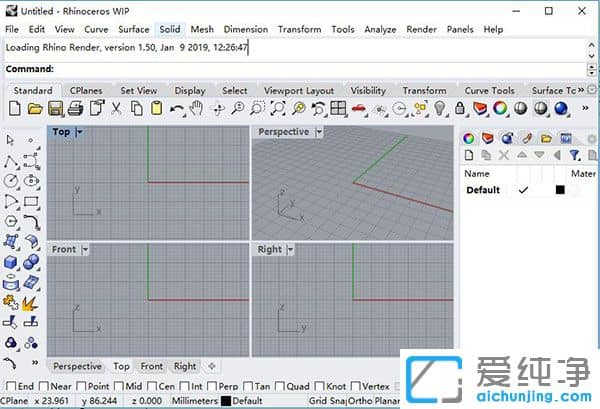Click the Zoom Extents icon
Image resolution: width=600 pixels, height=409 pixels.
(278, 109)
